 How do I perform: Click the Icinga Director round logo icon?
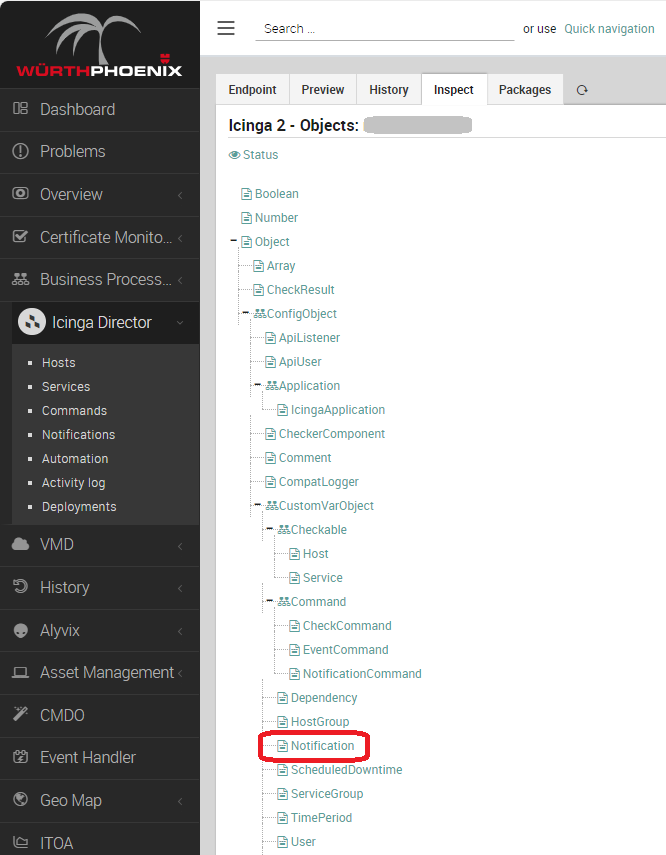(32, 322)
